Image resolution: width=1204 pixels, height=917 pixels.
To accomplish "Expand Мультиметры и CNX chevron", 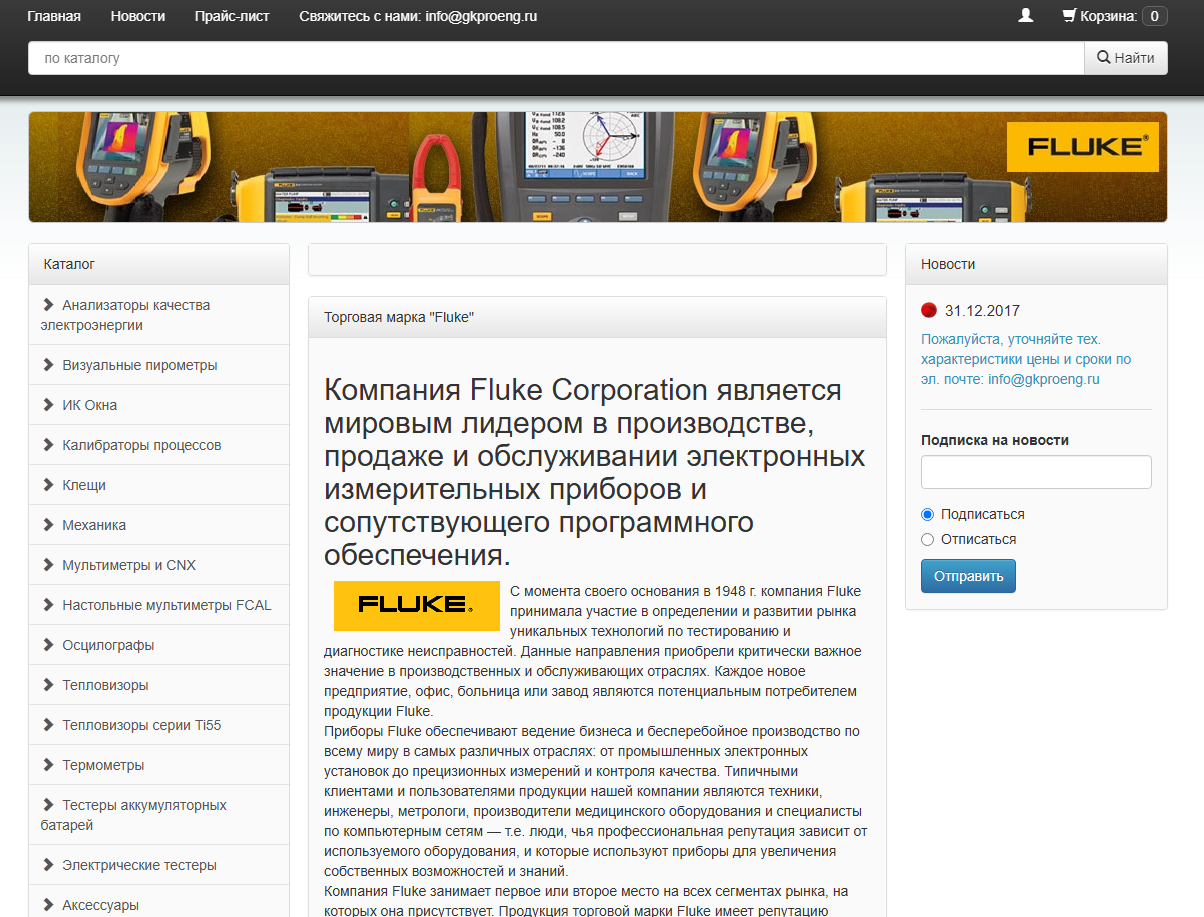I will pos(48,564).
